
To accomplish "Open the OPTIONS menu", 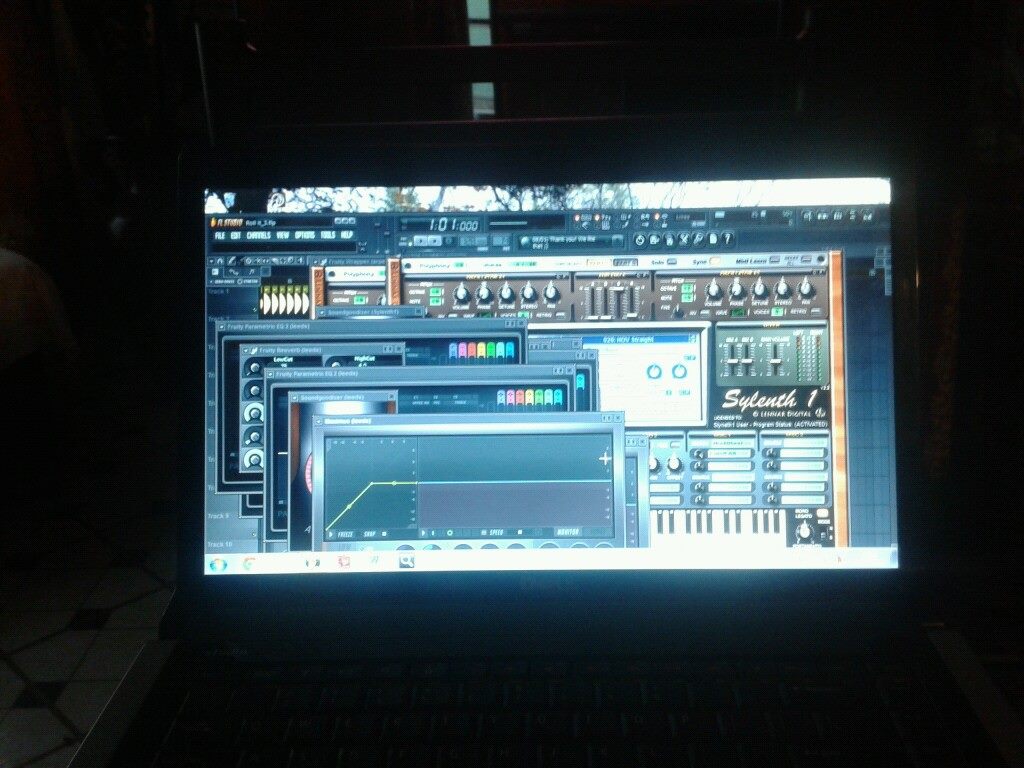I will (304, 235).
